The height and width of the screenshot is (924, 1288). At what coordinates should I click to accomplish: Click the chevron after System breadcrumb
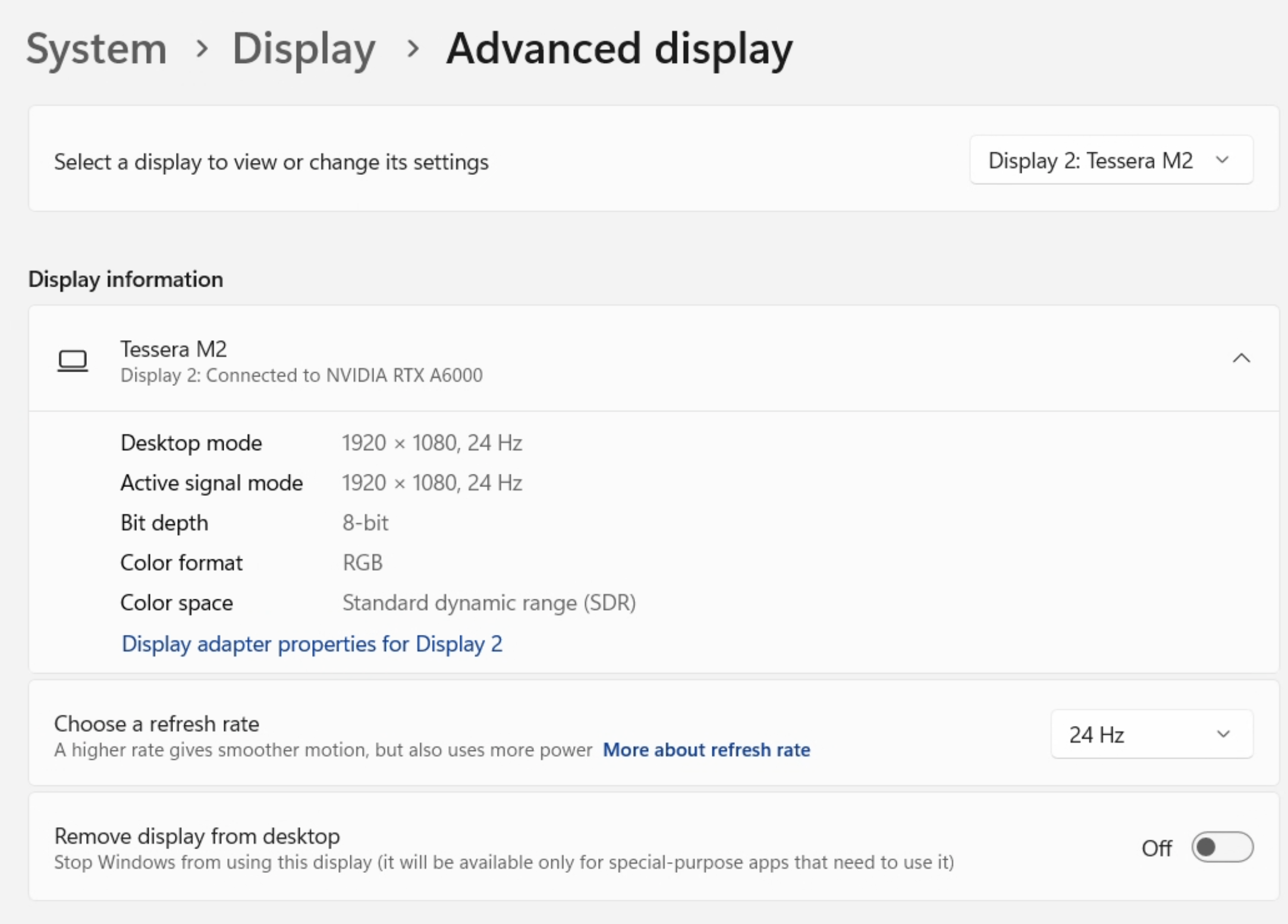click(202, 49)
